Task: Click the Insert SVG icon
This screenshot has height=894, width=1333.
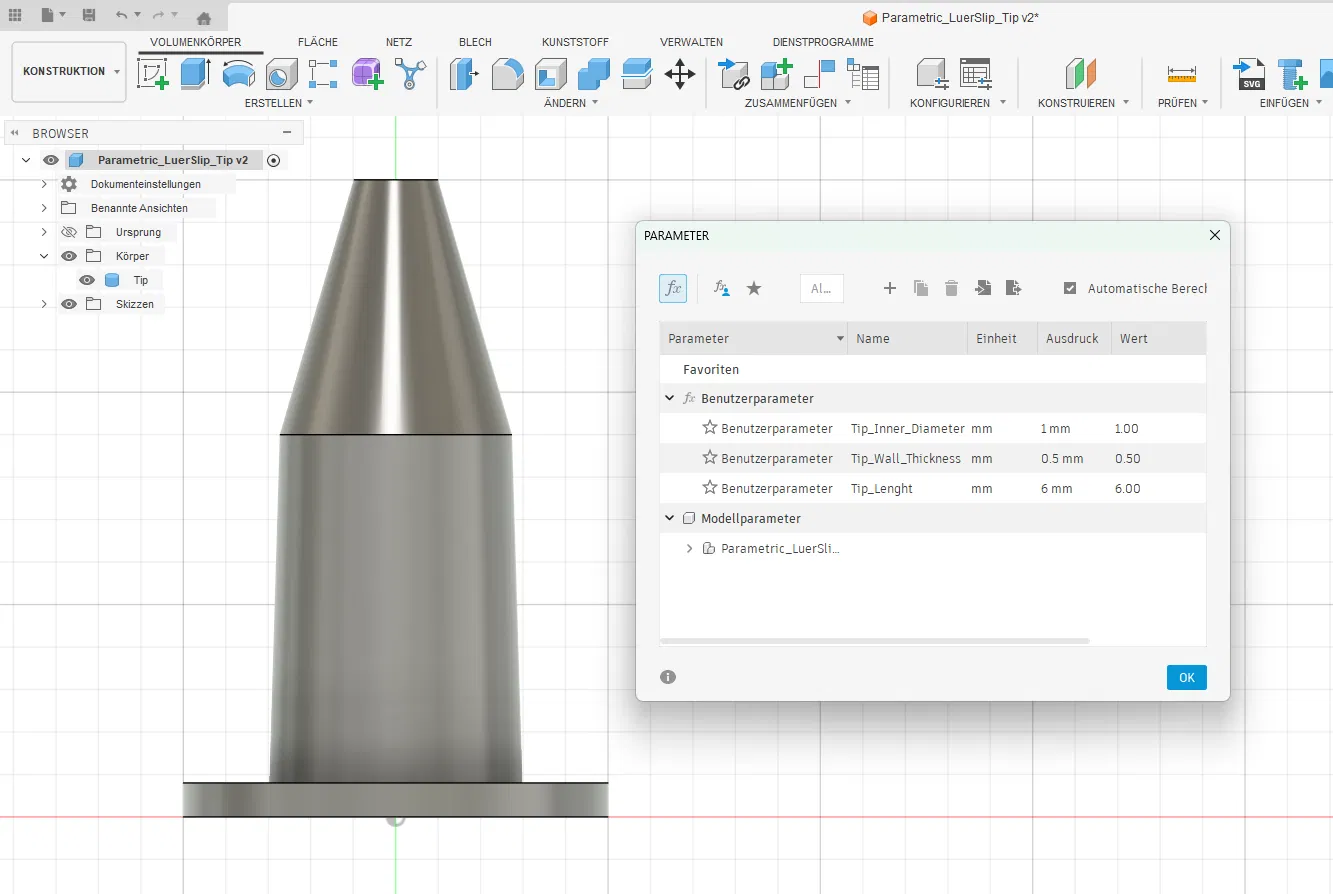Action: (1250, 74)
